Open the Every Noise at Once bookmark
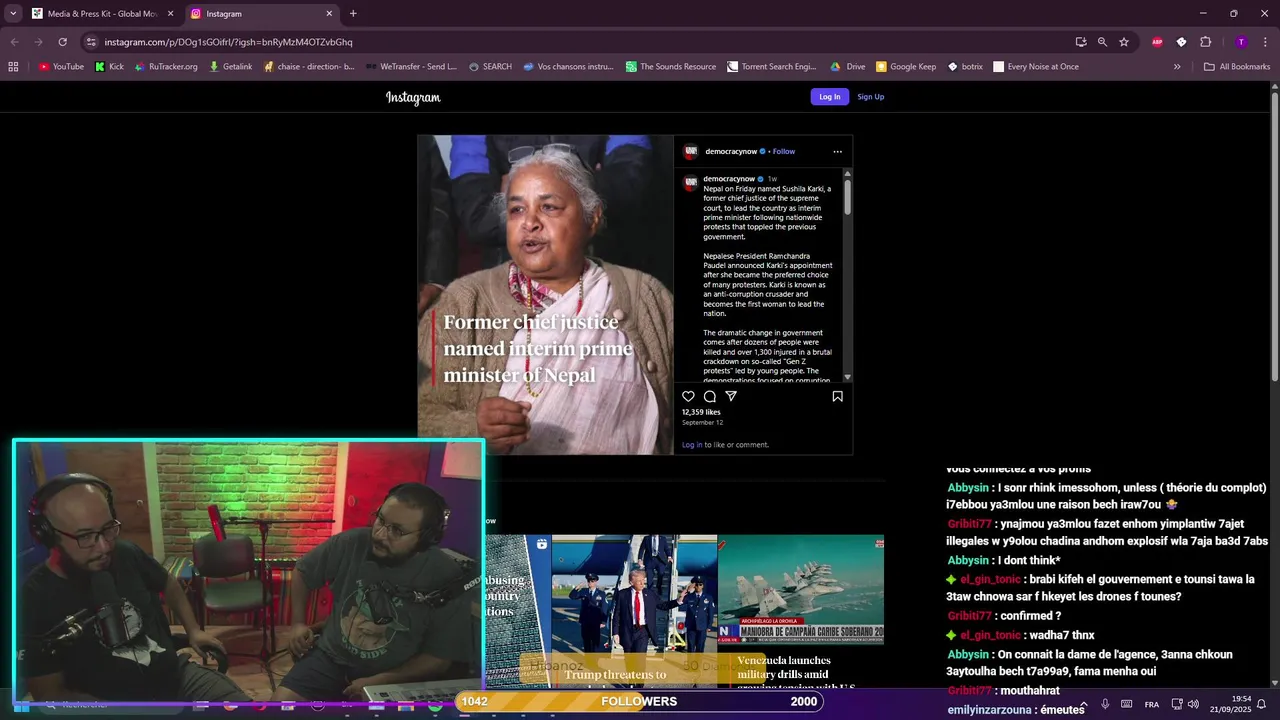 pos(1035,67)
